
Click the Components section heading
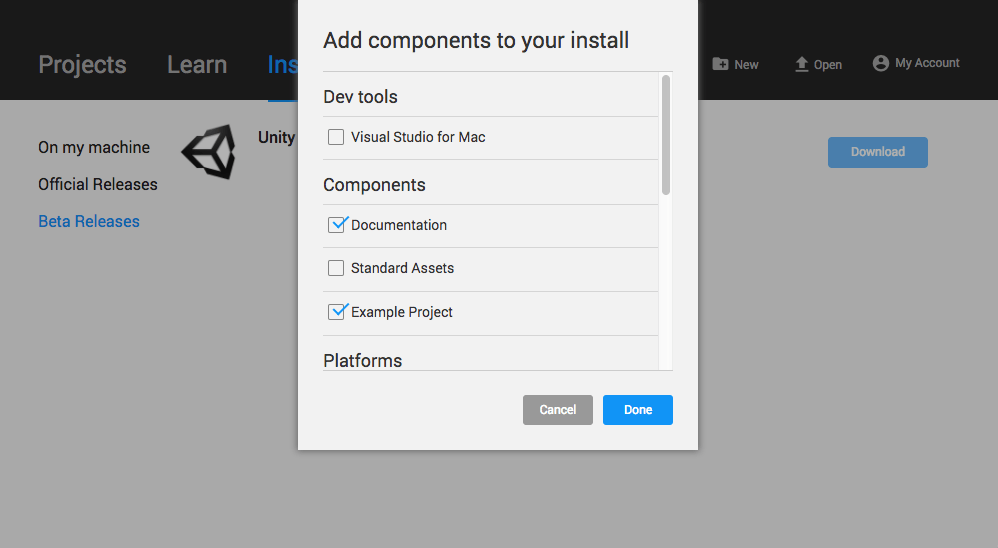pos(374,185)
